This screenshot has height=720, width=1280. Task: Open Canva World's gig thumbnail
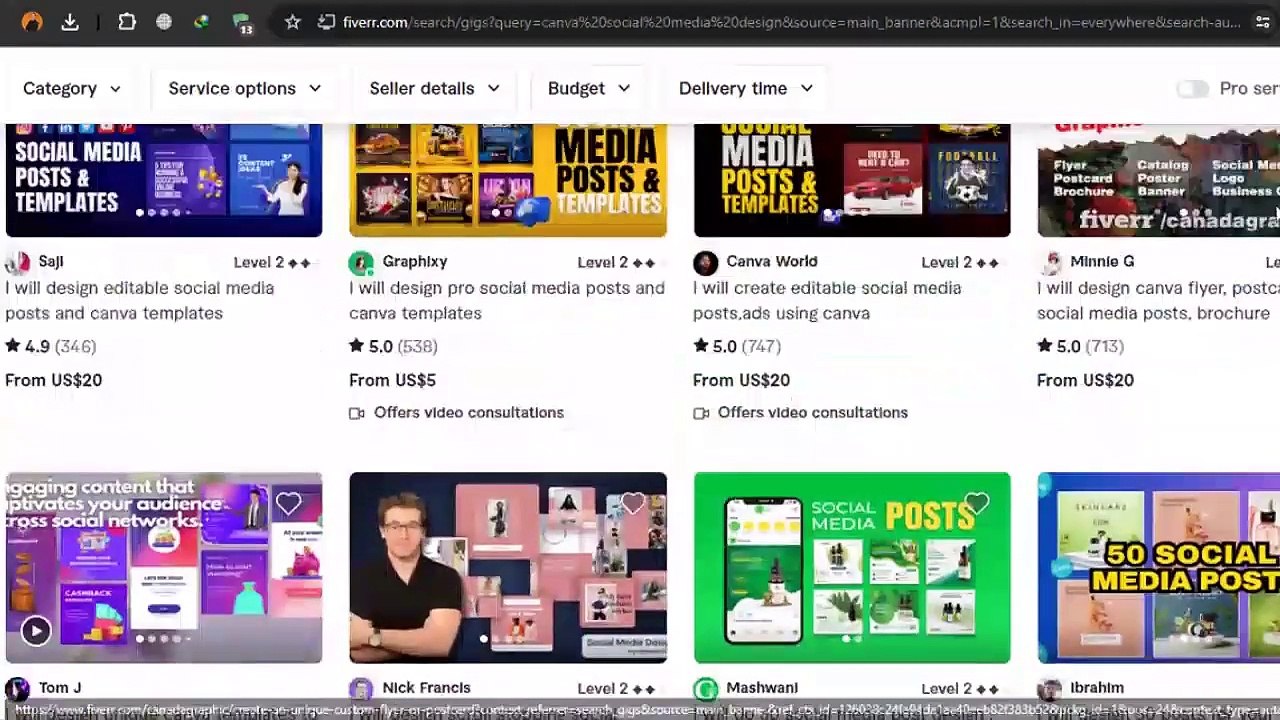click(x=852, y=180)
